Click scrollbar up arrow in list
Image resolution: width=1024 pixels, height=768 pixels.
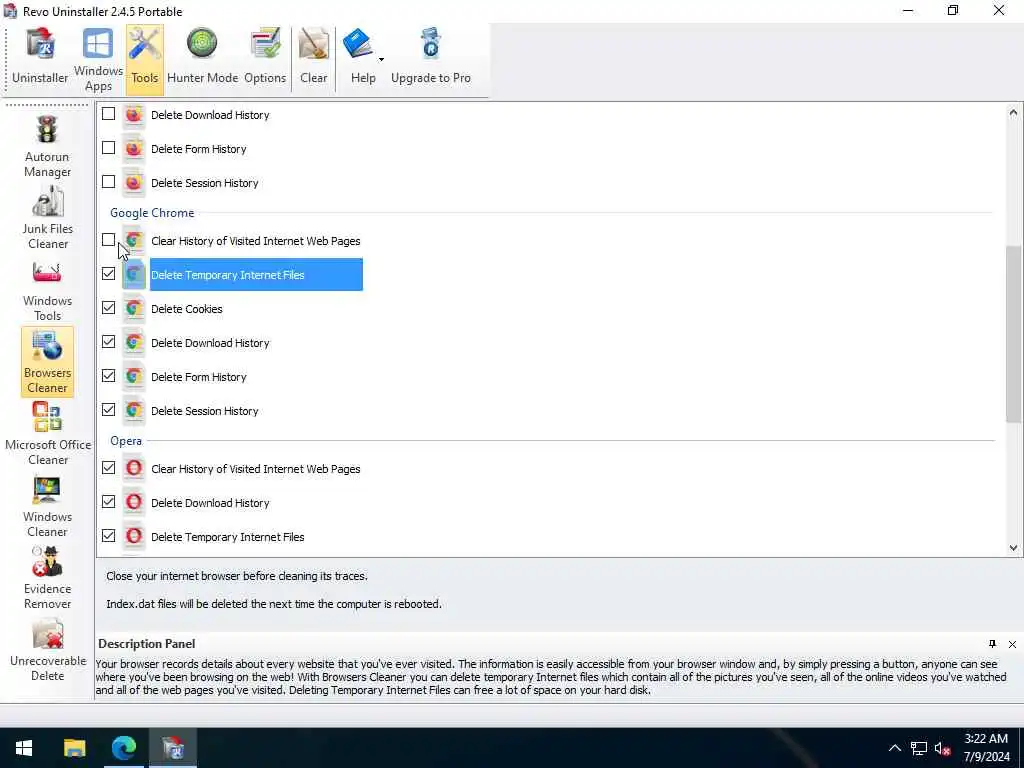(1013, 112)
